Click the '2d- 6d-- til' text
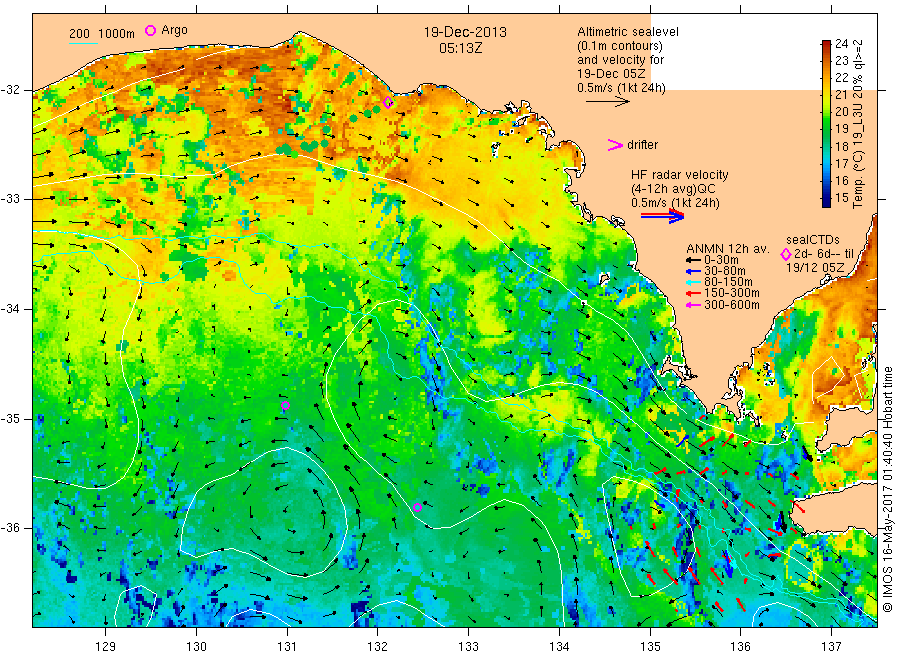 [824, 254]
